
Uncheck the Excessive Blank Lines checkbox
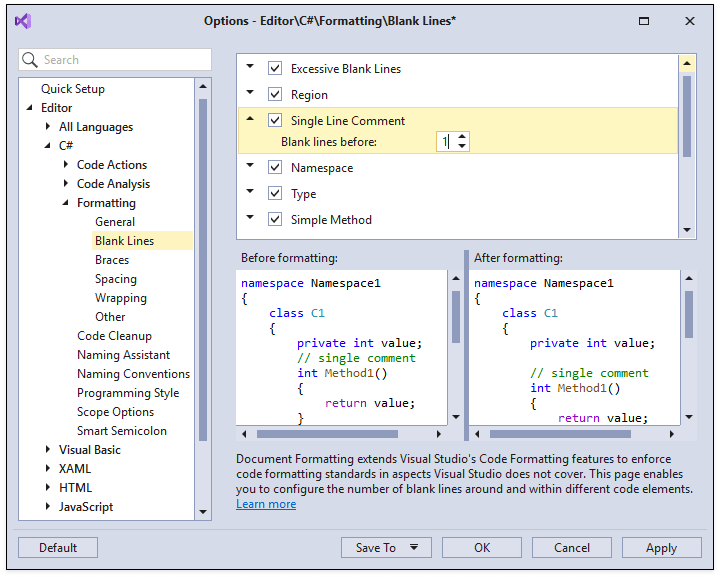(x=275, y=69)
